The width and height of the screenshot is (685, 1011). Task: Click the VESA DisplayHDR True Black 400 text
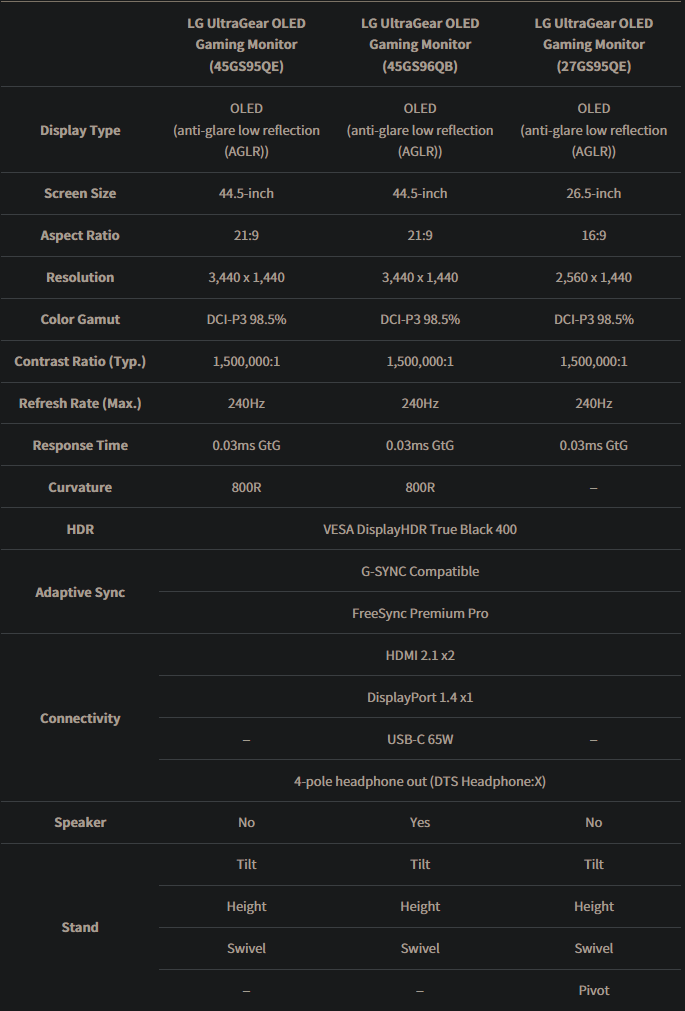pyautogui.click(x=420, y=529)
